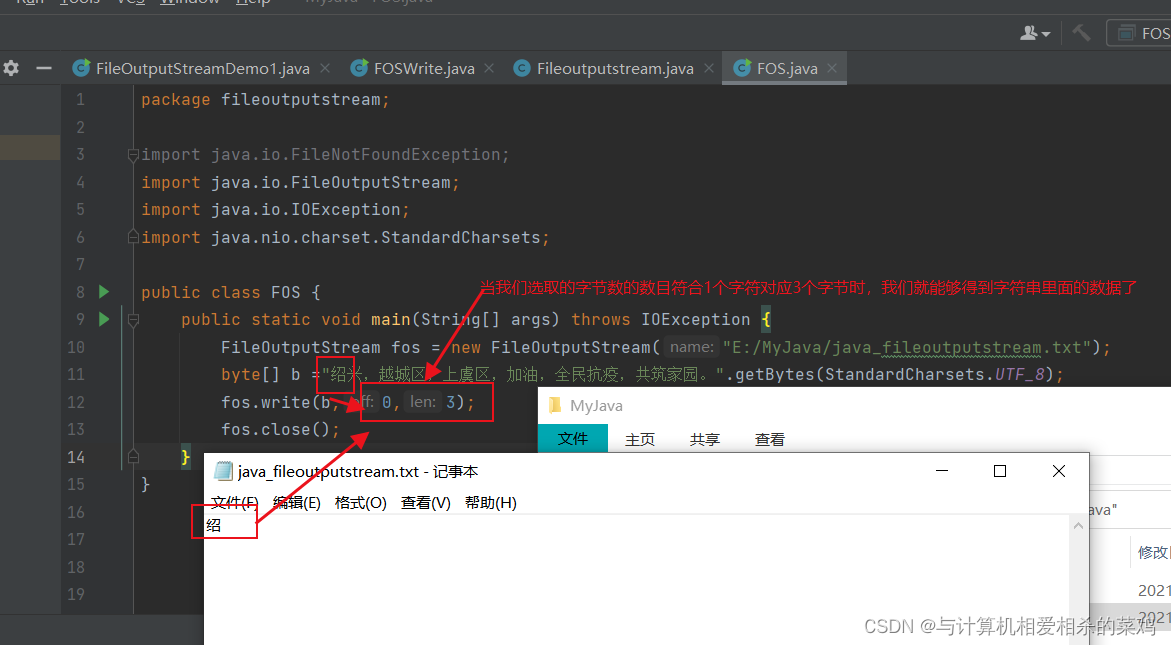Click the FileNotFoundException import line
Screen dimensions: 1171x645
click(325, 155)
